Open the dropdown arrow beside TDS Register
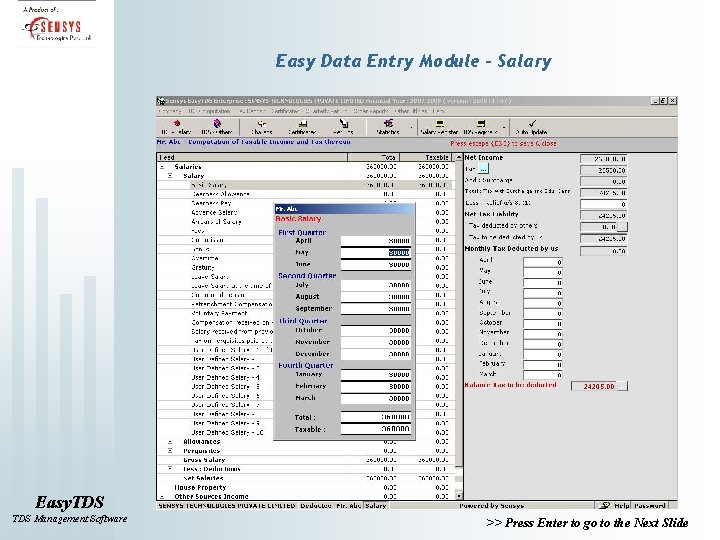The width and height of the screenshot is (720, 540). pyautogui.click(x=504, y=128)
